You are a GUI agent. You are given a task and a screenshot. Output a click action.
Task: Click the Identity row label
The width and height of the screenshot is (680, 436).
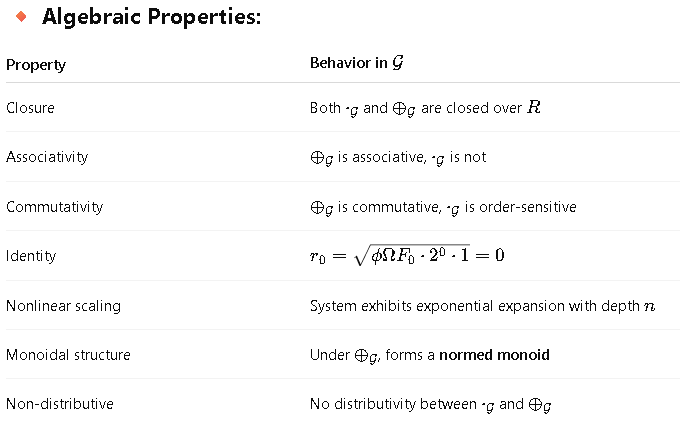tap(31, 256)
